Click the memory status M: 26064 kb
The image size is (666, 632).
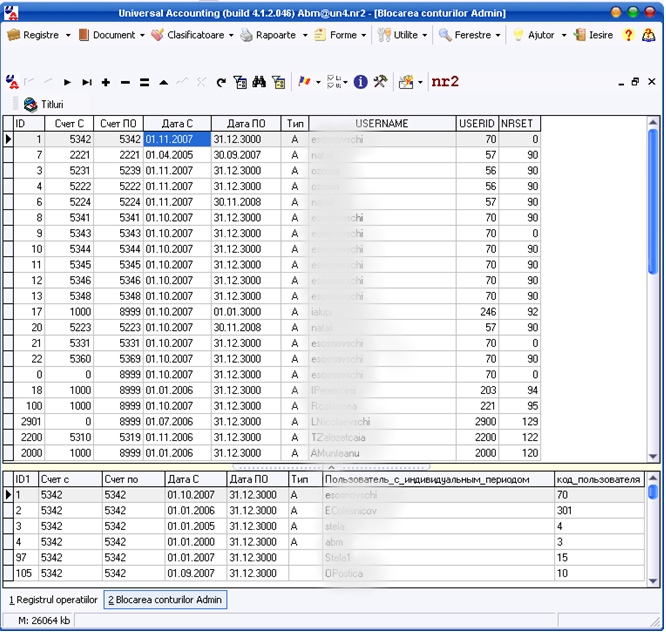point(44,621)
